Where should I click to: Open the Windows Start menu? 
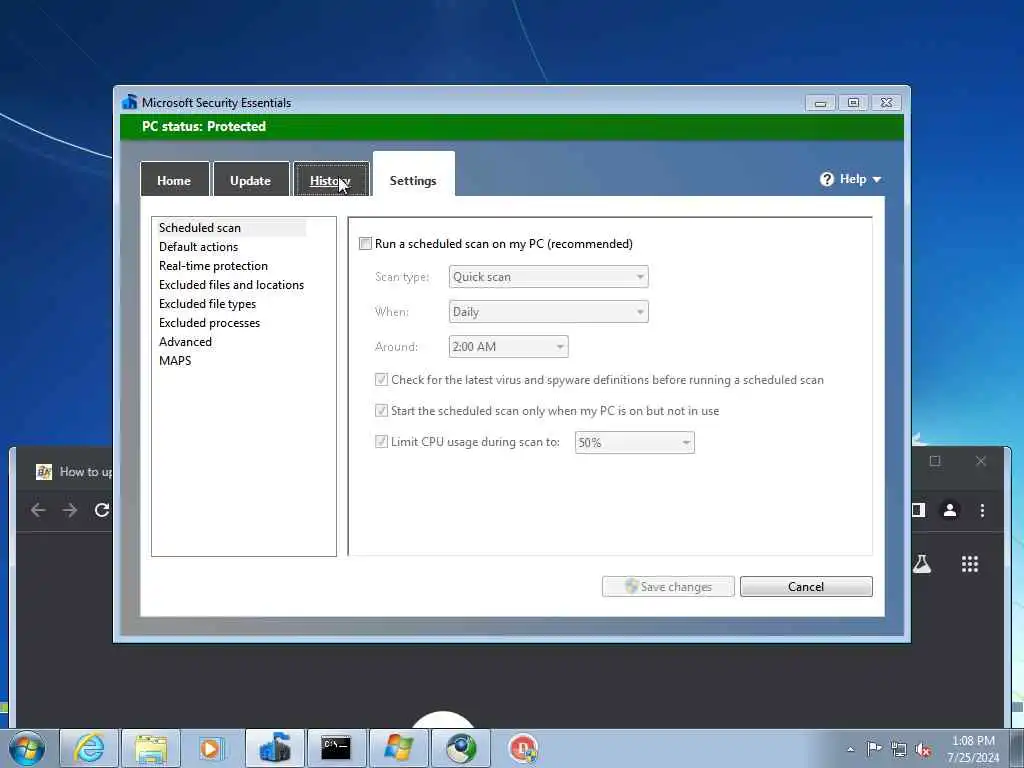point(27,748)
